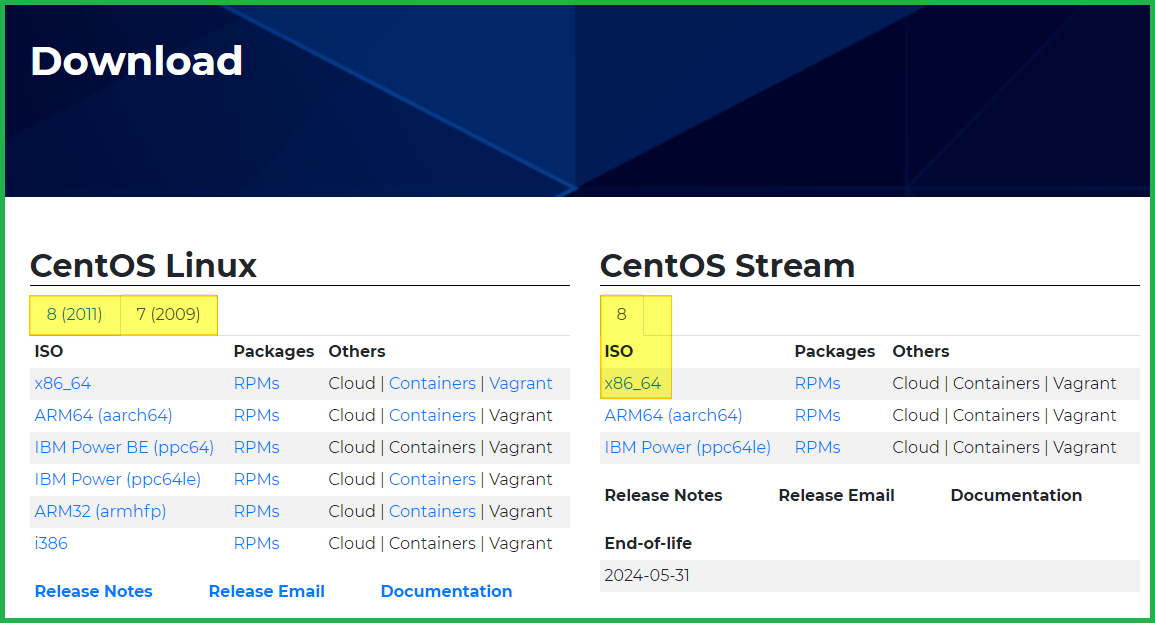The height and width of the screenshot is (623, 1155).
Task: Click Vagrant in the i386 row
Action: tap(521, 543)
